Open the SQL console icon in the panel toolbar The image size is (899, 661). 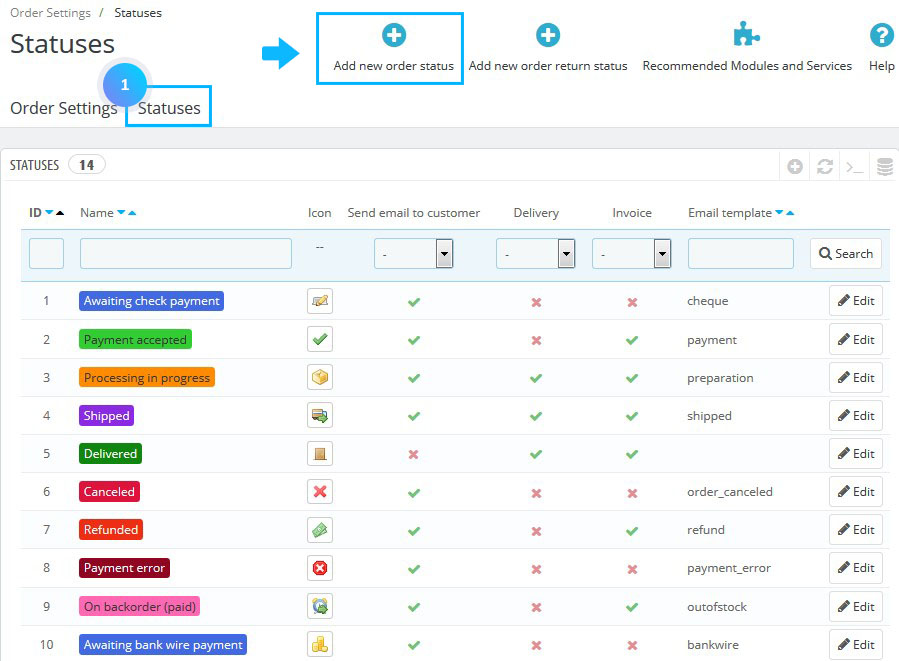coord(853,165)
